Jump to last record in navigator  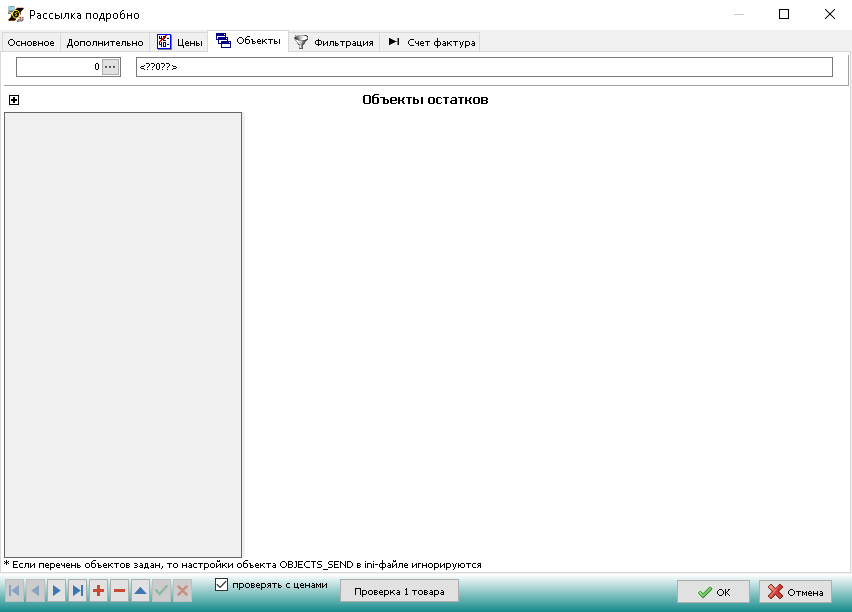[78, 591]
